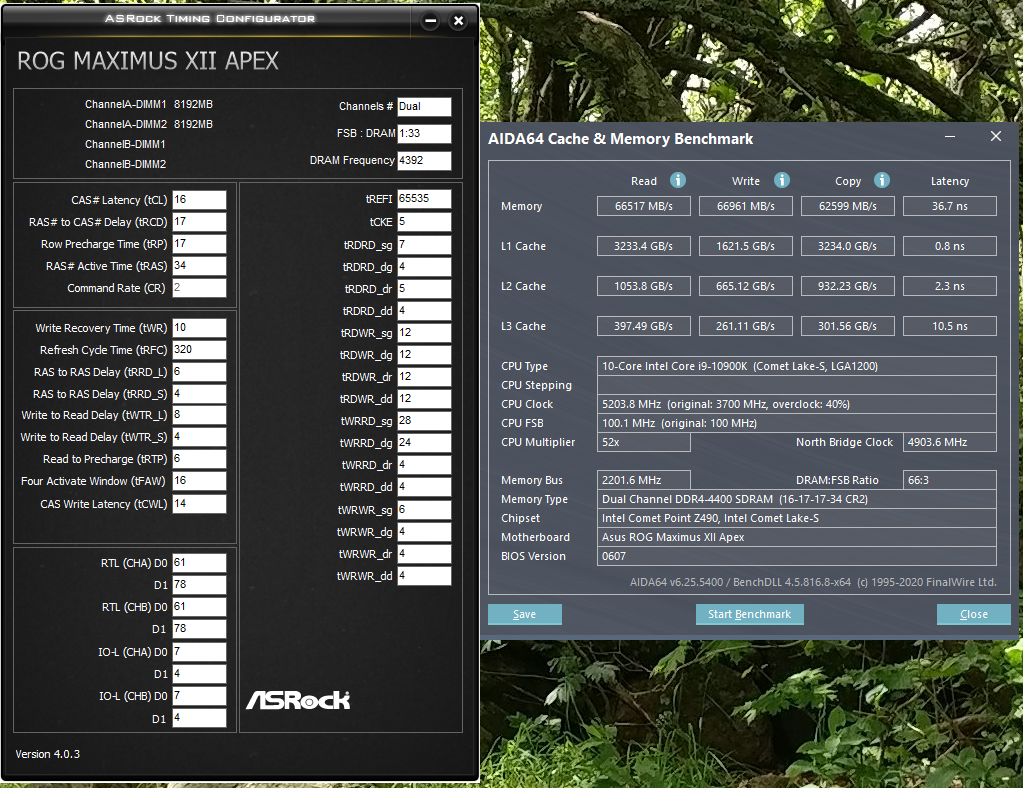
Task: Click the tREFI value field
Action: click(x=424, y=199)
